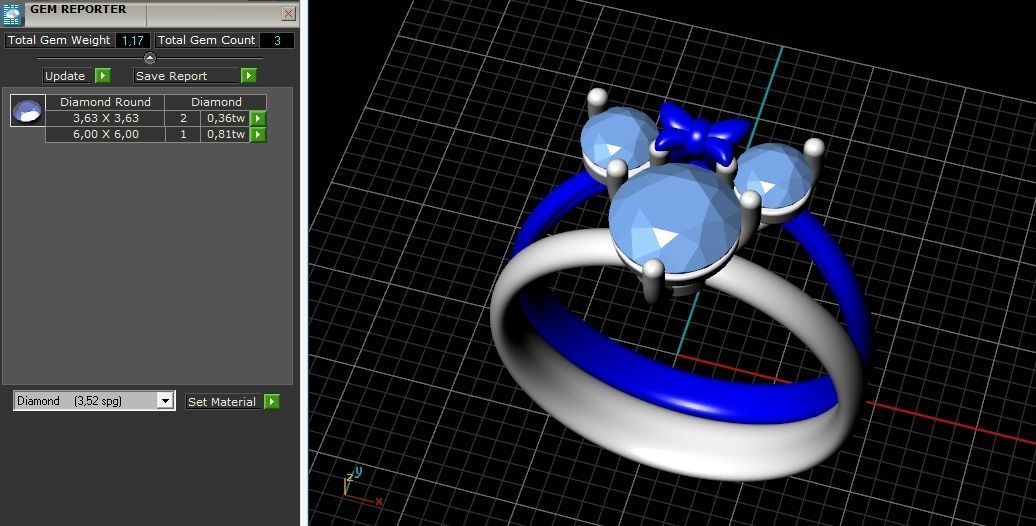Select the 3,63 X 3,63 size cell
Image resolution: width=1036 pixels, height=526 pixels.
click(105, 118)
